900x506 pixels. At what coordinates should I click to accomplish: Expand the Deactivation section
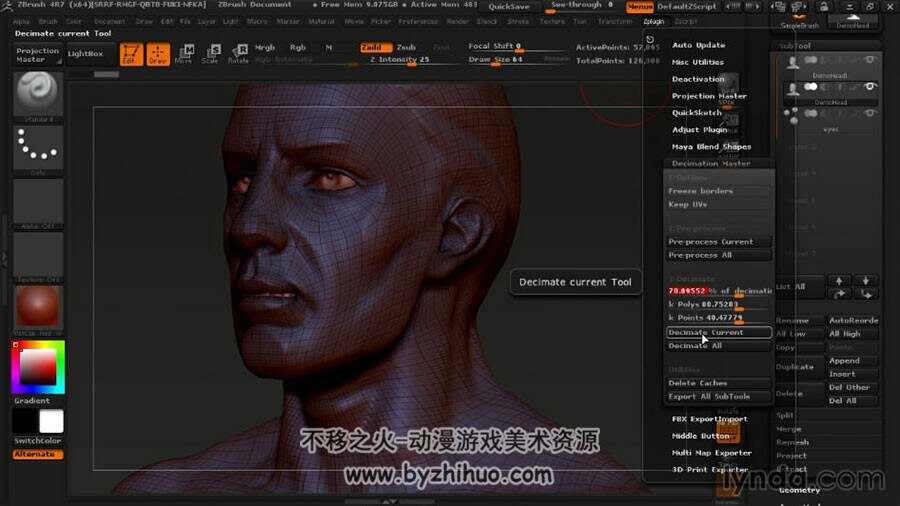[x=699, y=79]
